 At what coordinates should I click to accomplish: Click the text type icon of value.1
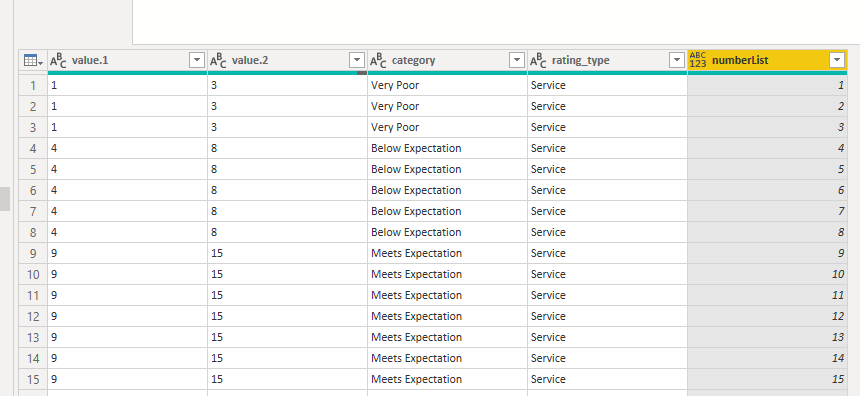coord(58,61)
